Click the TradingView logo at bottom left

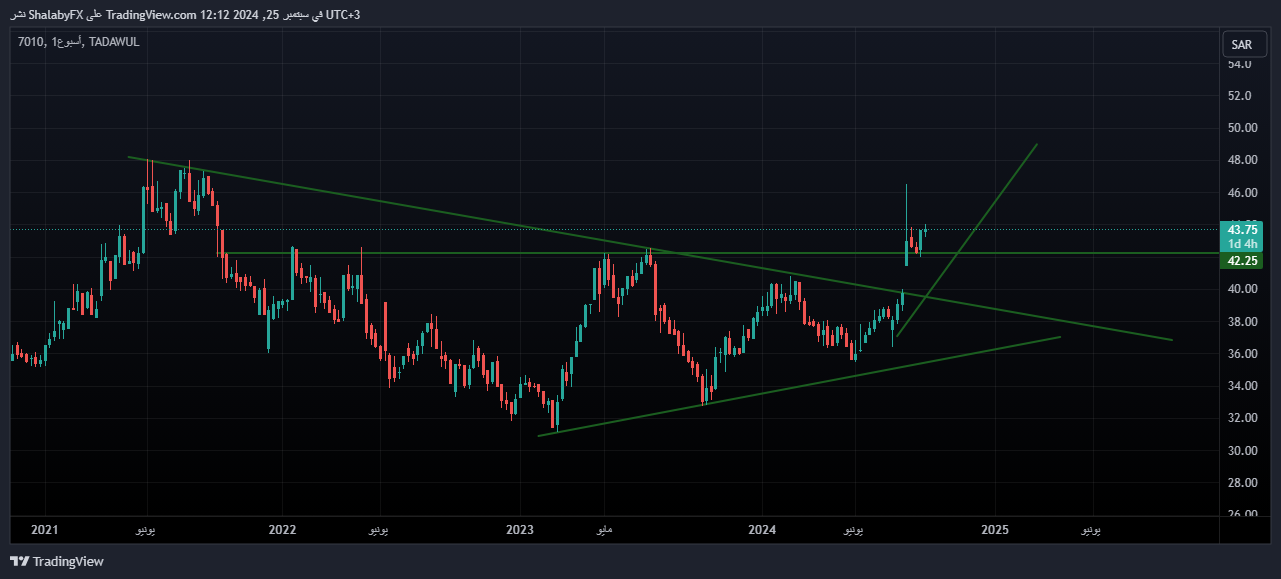(x=56, y=561)
